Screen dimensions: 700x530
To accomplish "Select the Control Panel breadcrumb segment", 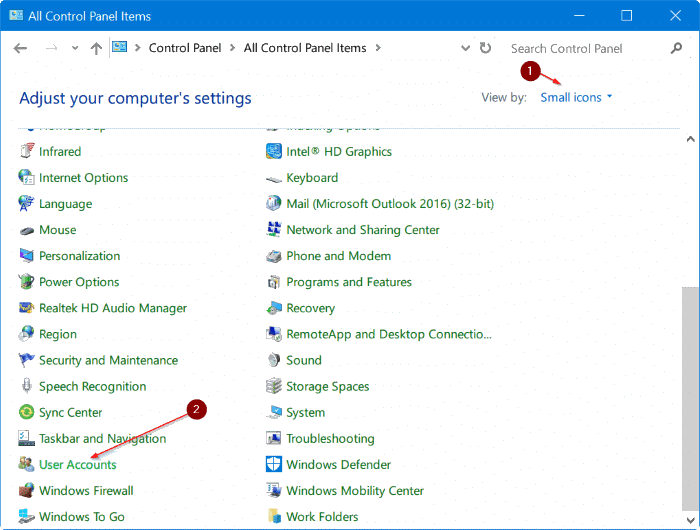I will (186, 48).
